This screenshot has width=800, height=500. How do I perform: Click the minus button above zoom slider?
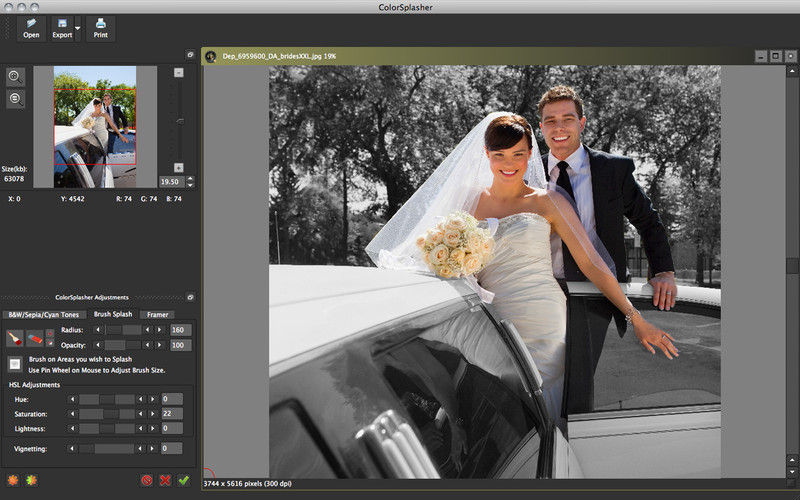pos(179,72)
